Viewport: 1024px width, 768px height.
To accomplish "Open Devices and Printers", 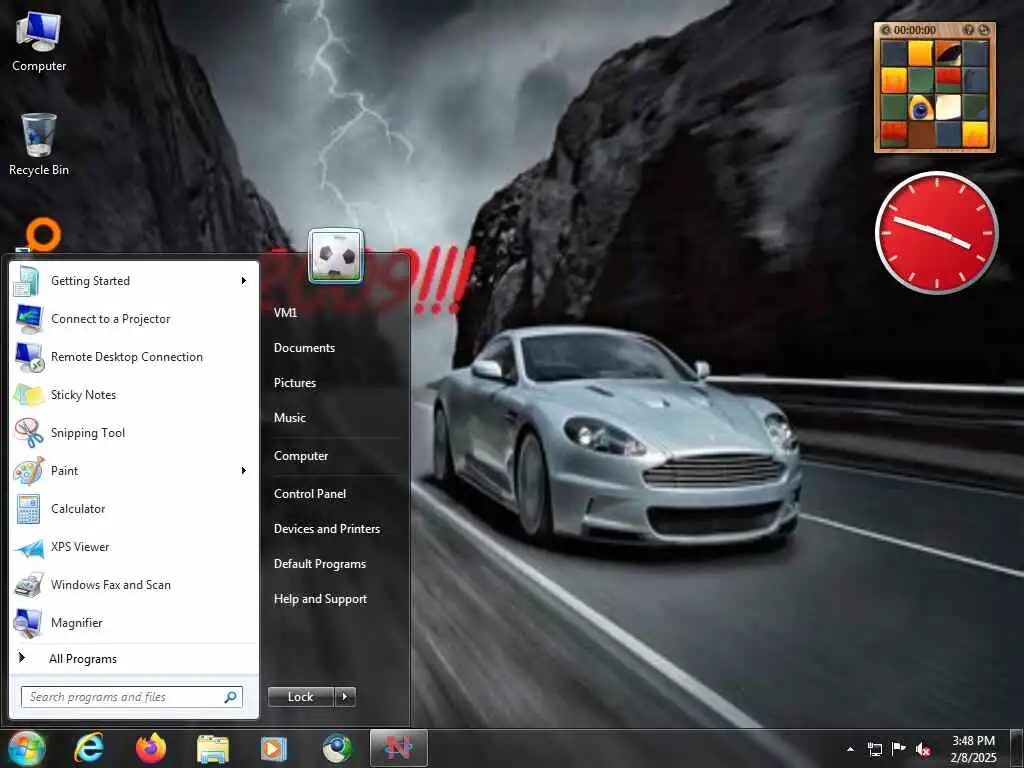I will click(x=327, y=529).
